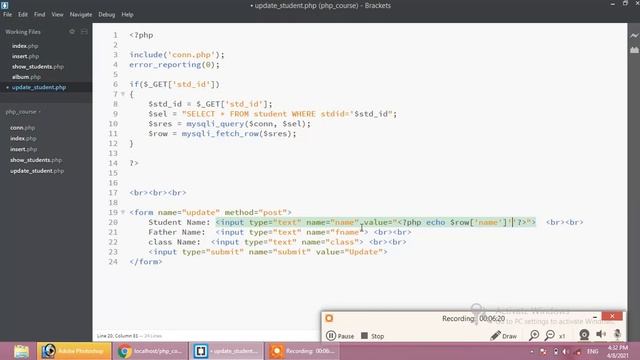Open the Edit menu

click(x=23, y=14)
